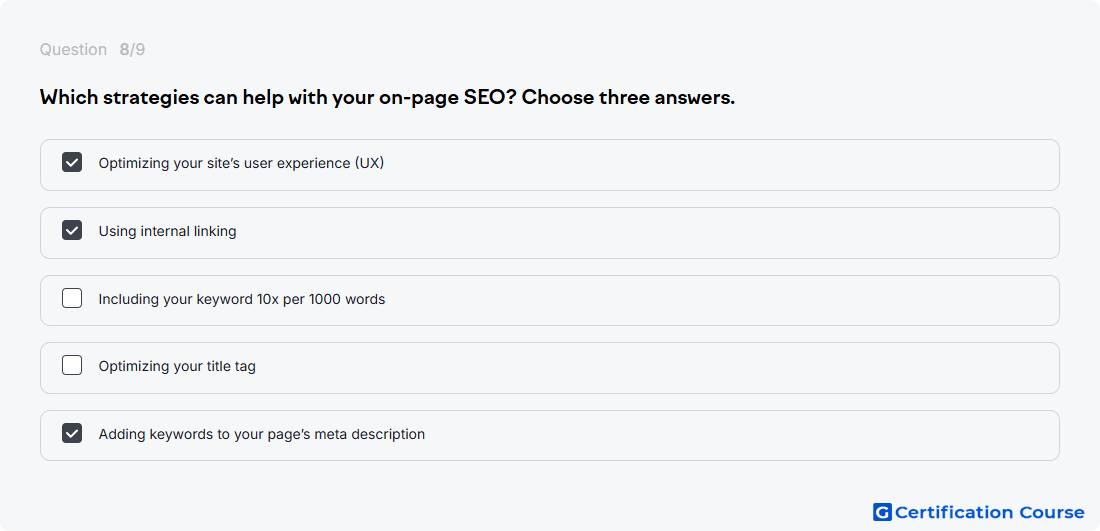This screenshot has height=531, width=1100.
Task: Select the "Adding keywords to meta description" answer text
Action: (x=262, y=434)
